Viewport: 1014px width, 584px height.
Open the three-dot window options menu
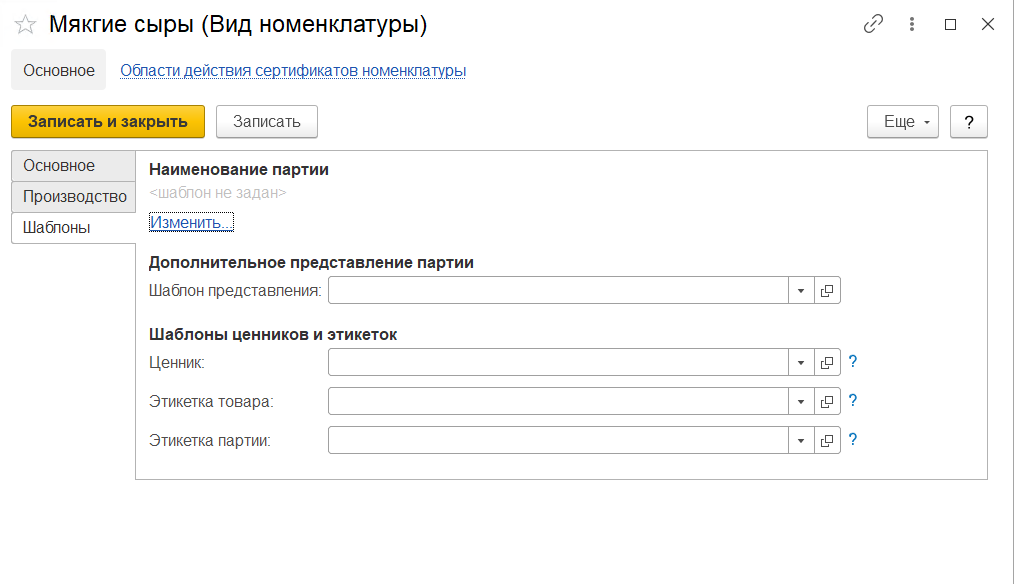pos(912,25)
